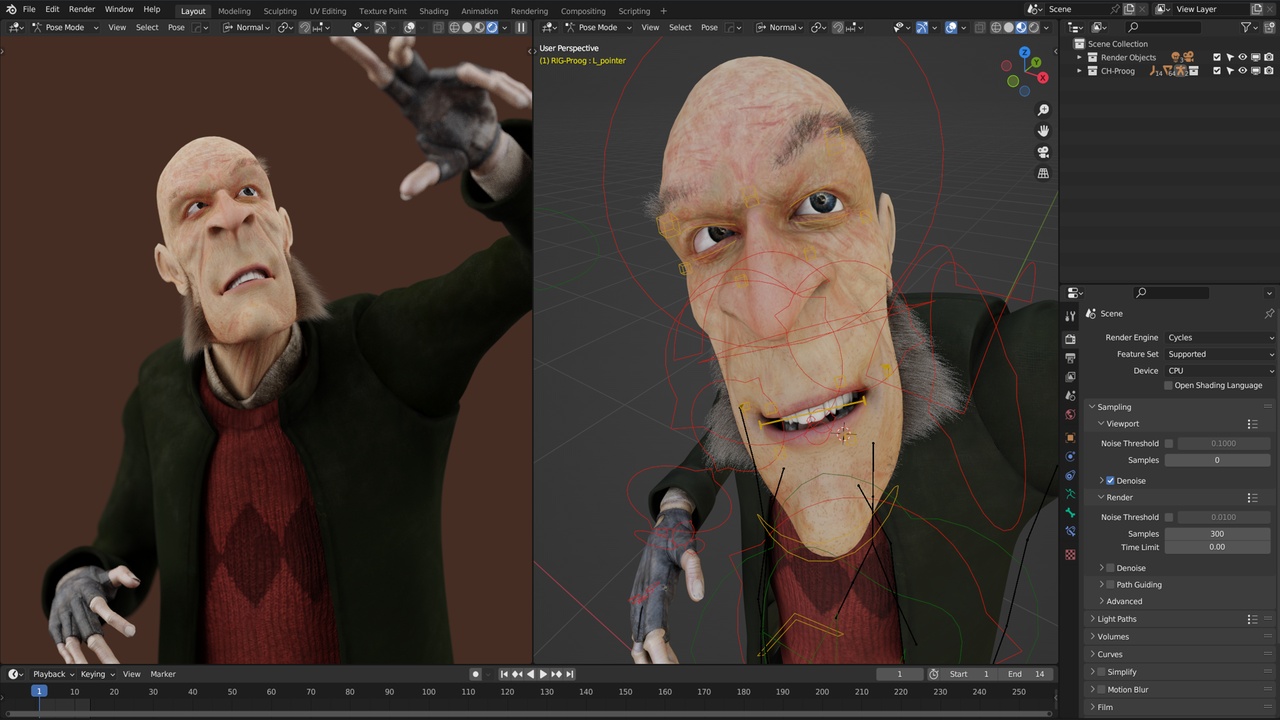Toggle camera view with the camera gizmo

coord(1043,152)
